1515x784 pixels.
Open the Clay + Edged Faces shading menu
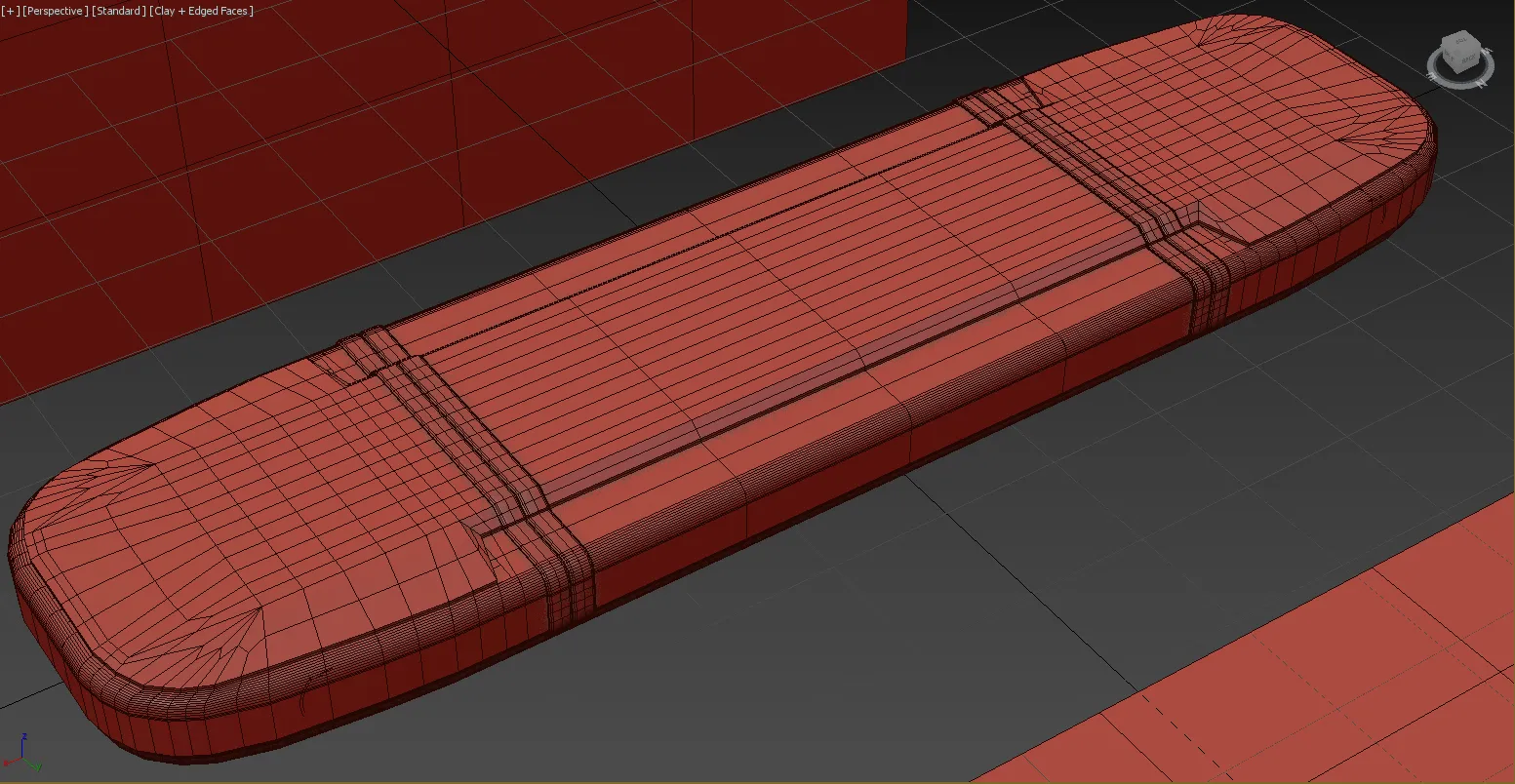pos(202,11)
